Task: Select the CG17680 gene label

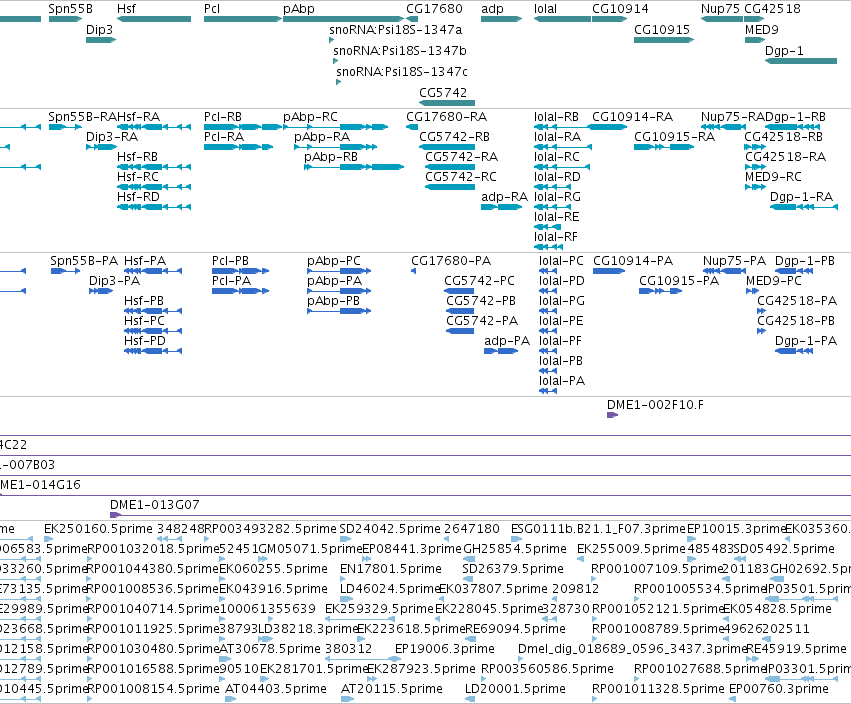Action: point(434,9)
